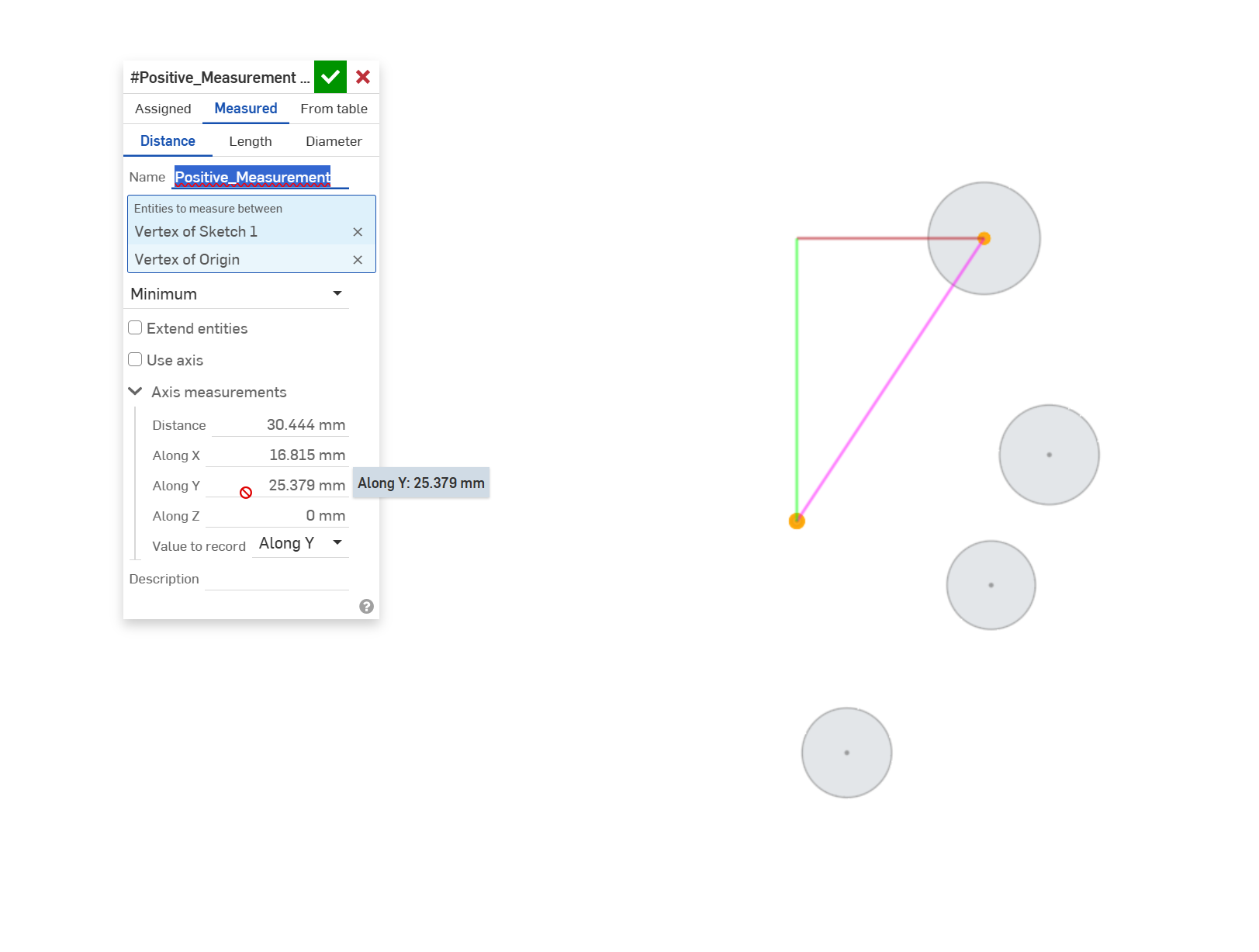Open the help question mark icon
Viewport: 1259px width, 952px height.
367,607
